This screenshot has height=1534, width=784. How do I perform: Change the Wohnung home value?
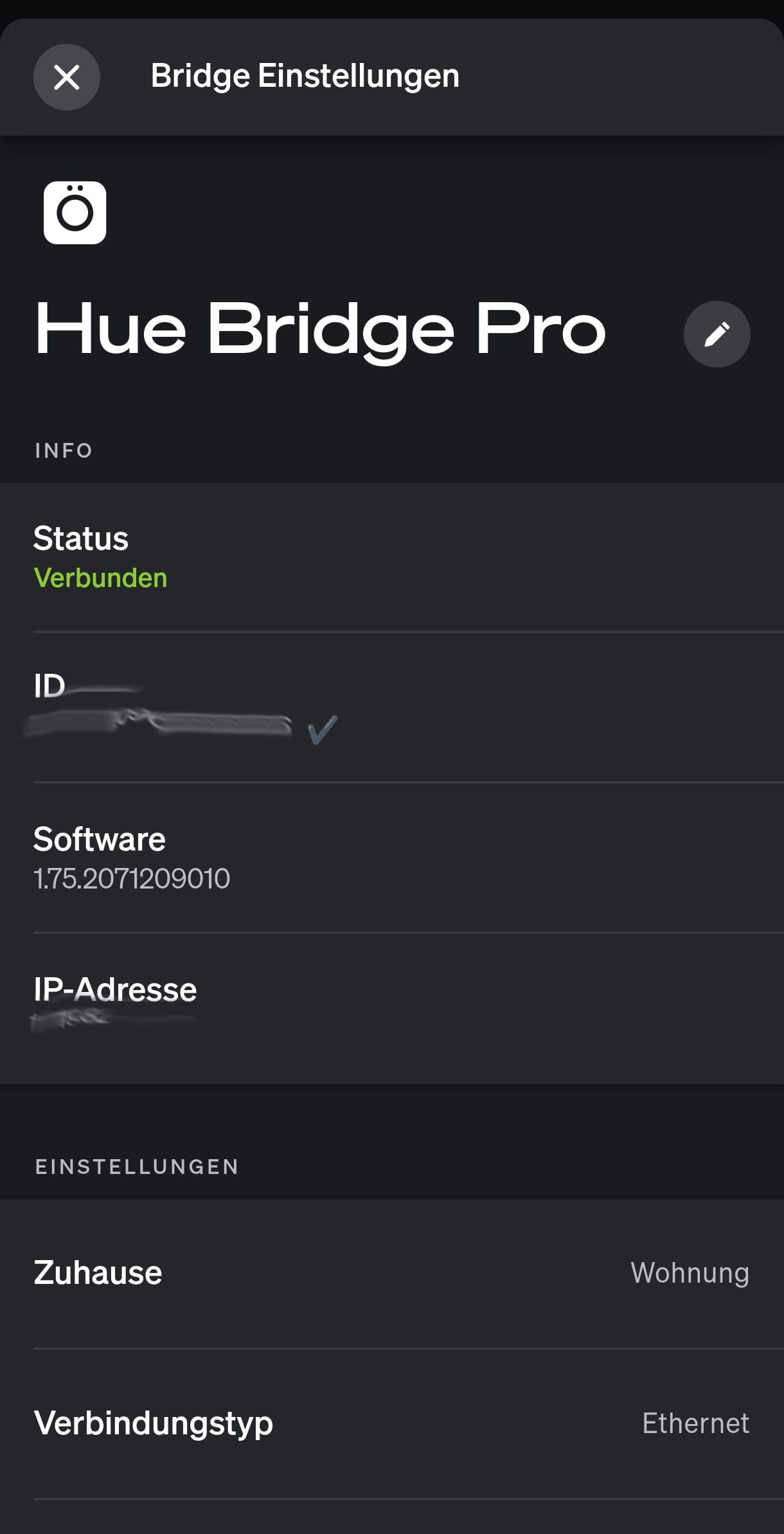coord(690,1273)
